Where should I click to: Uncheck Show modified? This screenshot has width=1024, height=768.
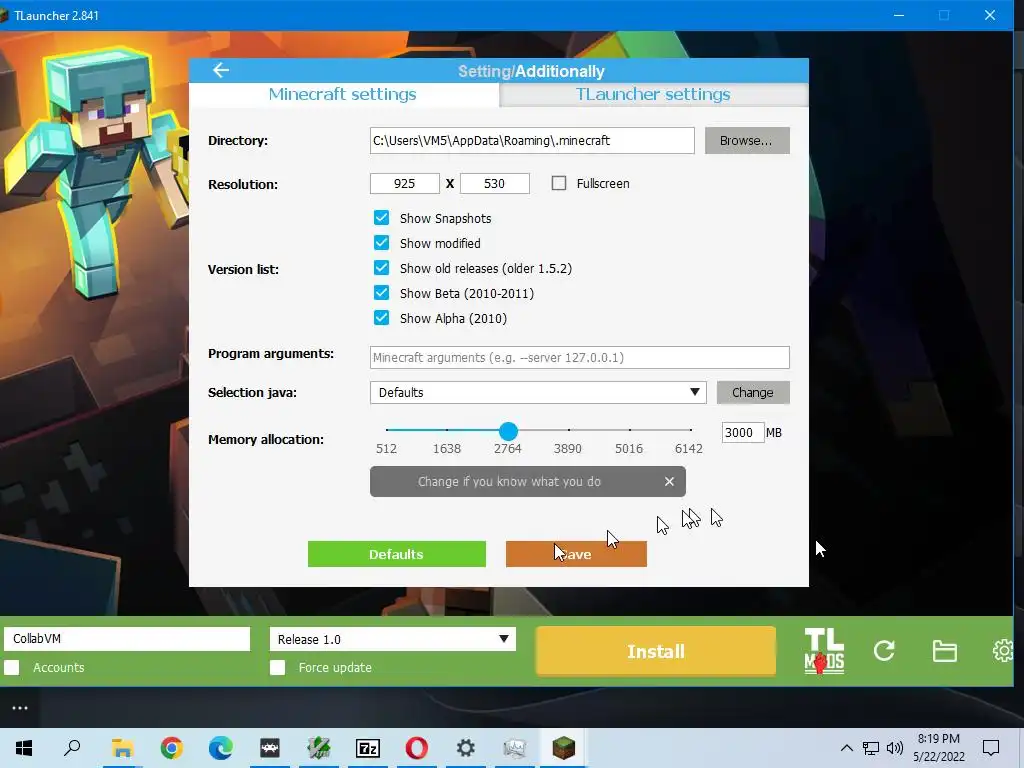coord(381,243)
